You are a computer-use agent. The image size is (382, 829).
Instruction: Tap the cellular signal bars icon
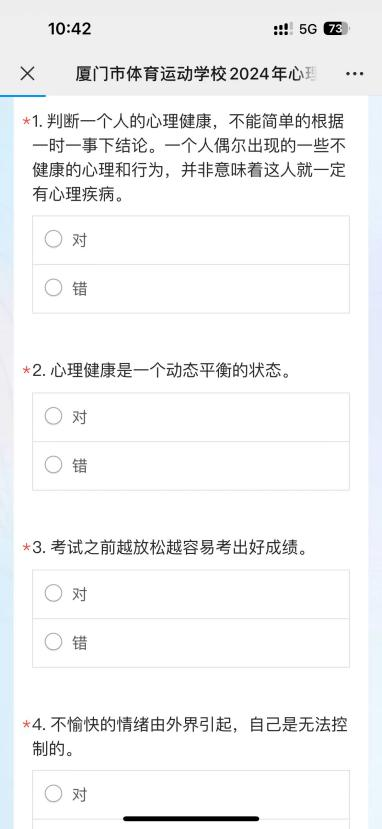pos(284,29)
